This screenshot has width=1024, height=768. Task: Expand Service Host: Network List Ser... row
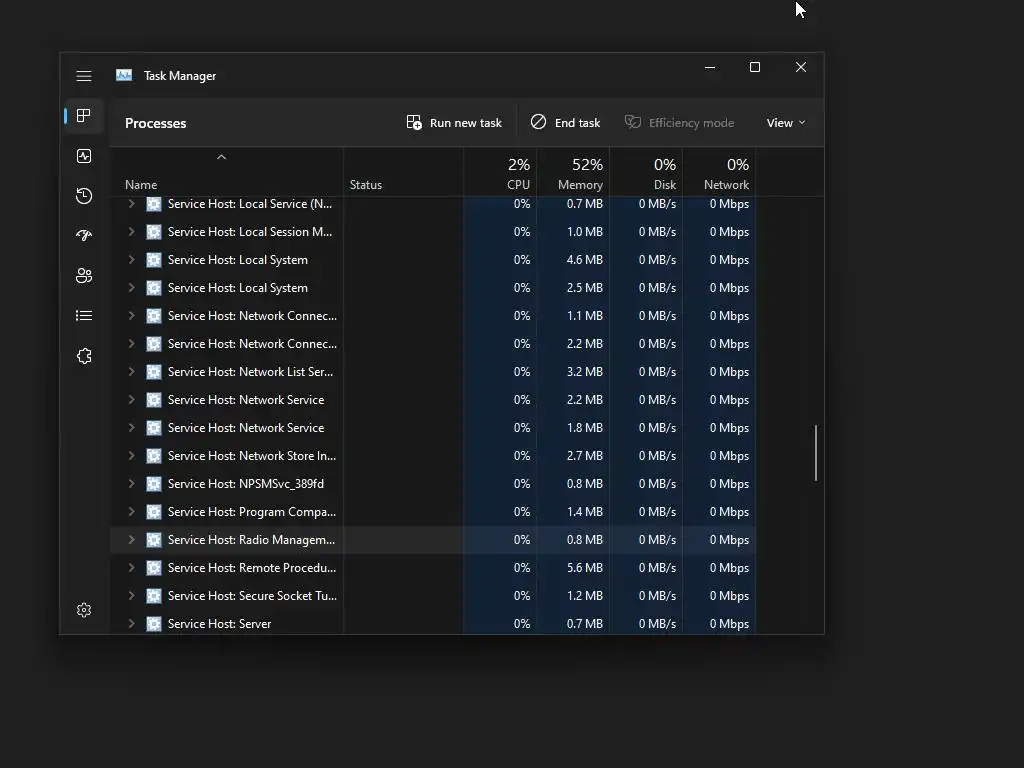click(x=131, y=372)
